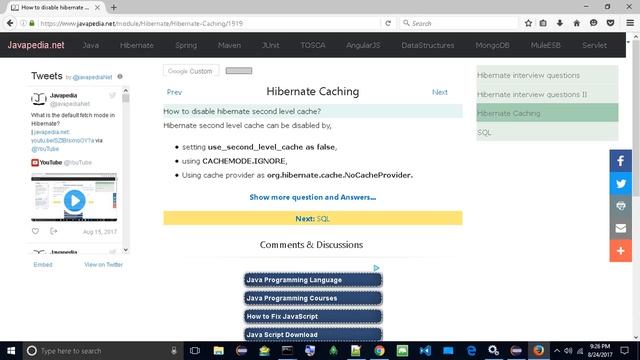Screen dimensions: 640x360
Task: Click the 'Java Programming Courses' ad button
Action: click(x=313, y=298)
